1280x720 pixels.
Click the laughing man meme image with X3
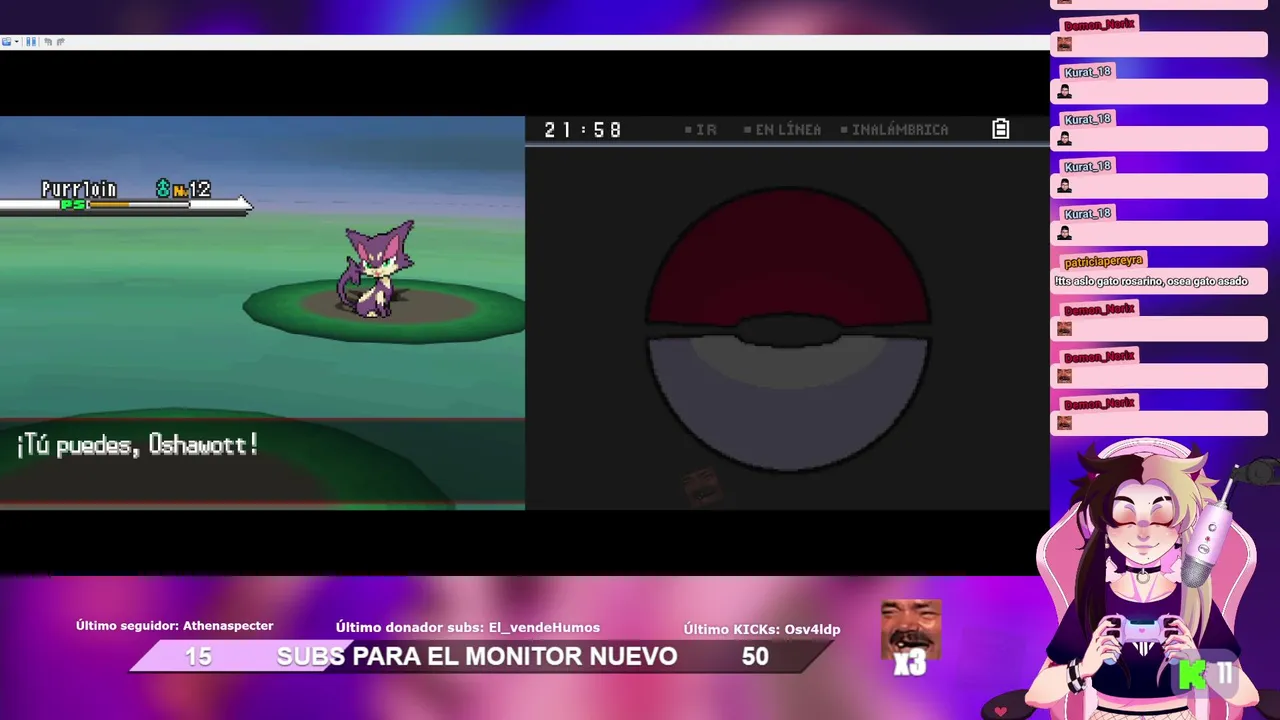click(910, 637)
